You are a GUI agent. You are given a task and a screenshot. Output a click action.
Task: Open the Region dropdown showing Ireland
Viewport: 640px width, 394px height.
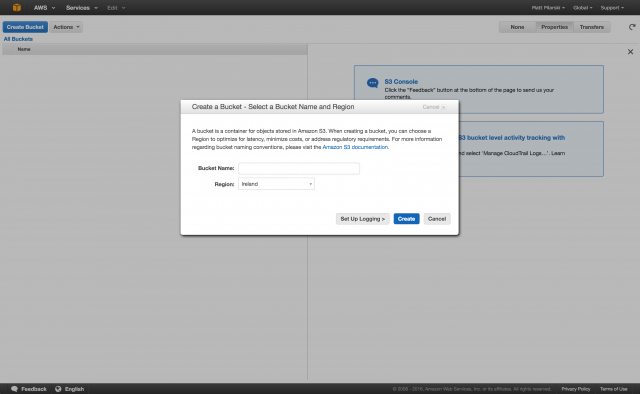point(276,184)
